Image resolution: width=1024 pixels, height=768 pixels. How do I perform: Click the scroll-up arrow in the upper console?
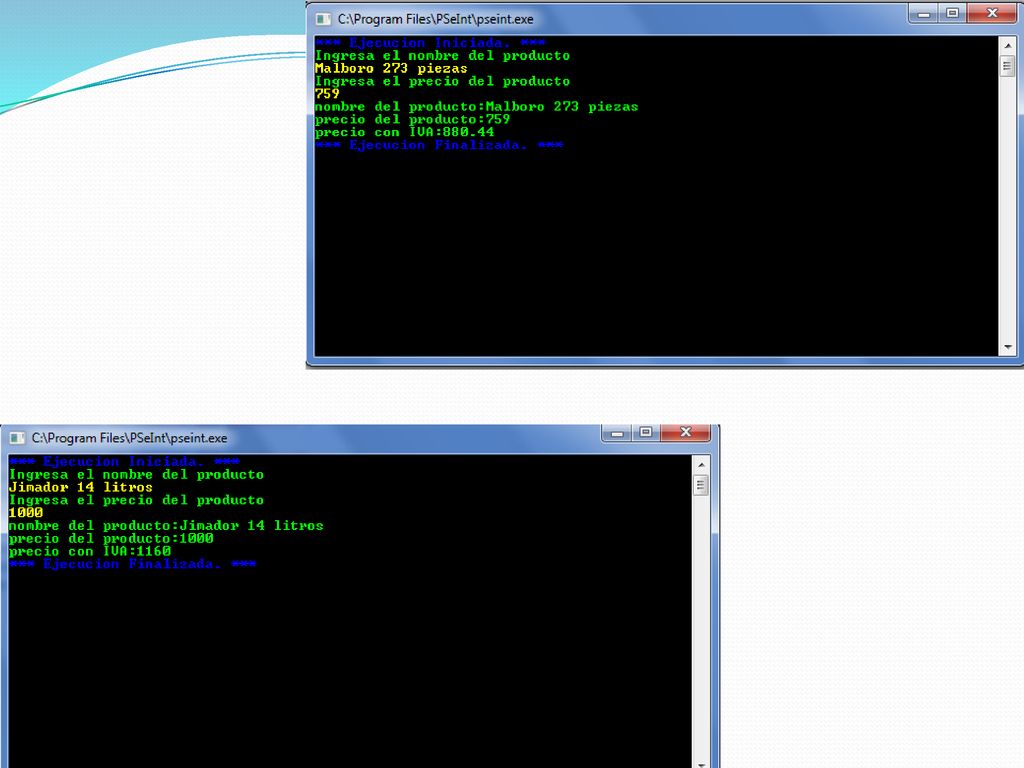click(1007, 46)
